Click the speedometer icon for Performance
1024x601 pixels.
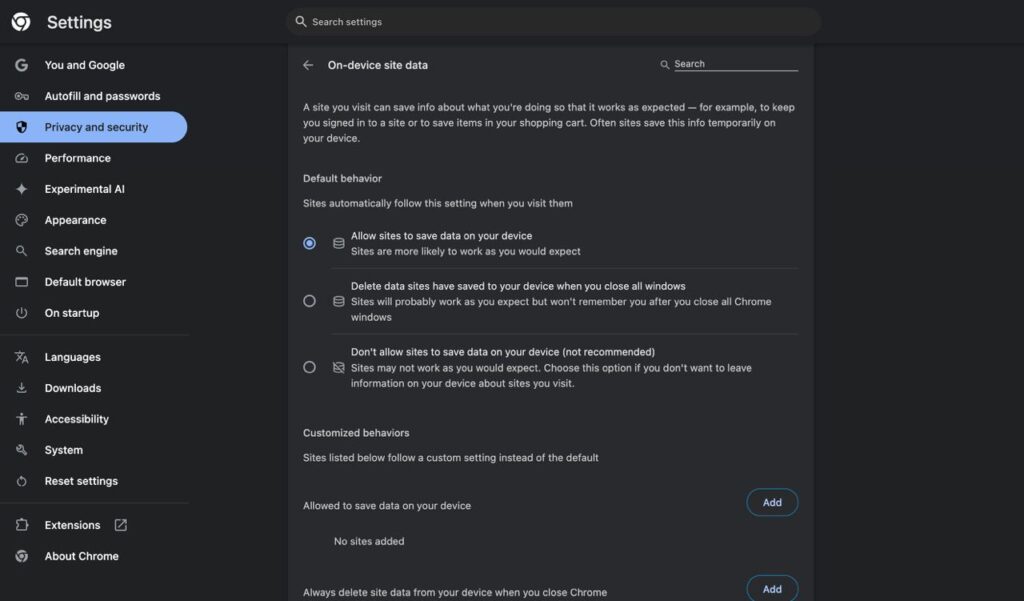click(x=22, y=158)
